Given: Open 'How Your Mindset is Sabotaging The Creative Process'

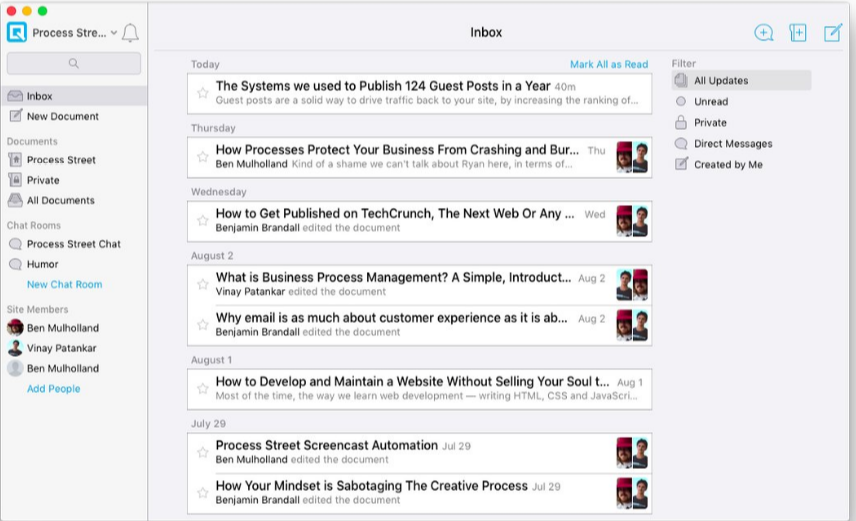Looking at the screenshot, I should pos(419,493).
